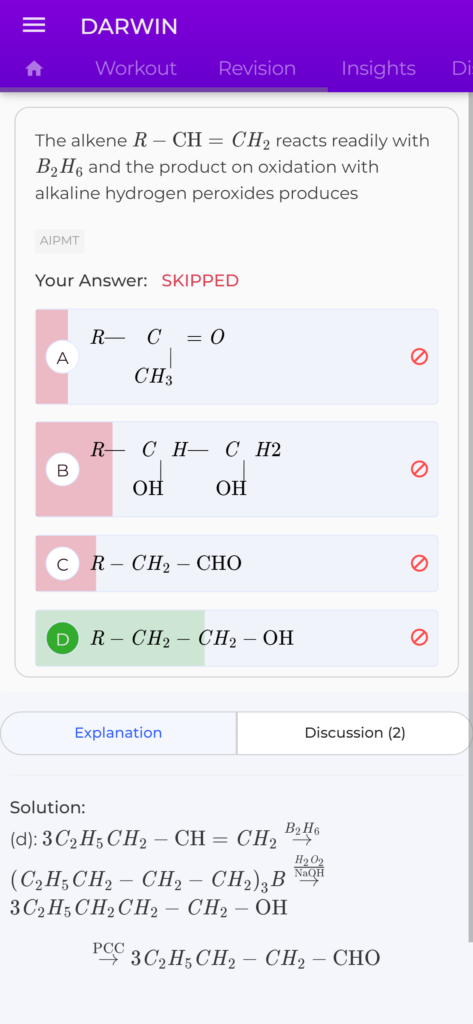Switch to the Workout tab
This screenshot has width=473, height=1024.
tap(136, 69)
